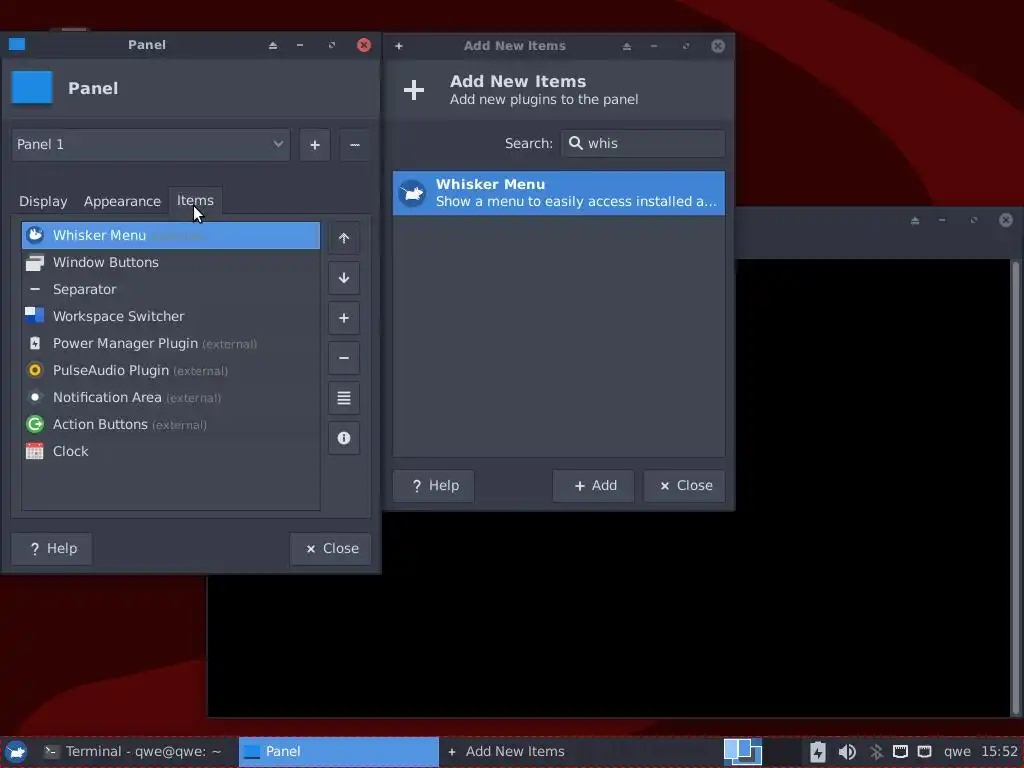The width and height of the screenshot is (1024, 768).
Task: Roll up the Add New Items window with shade button
Action: 627,46
